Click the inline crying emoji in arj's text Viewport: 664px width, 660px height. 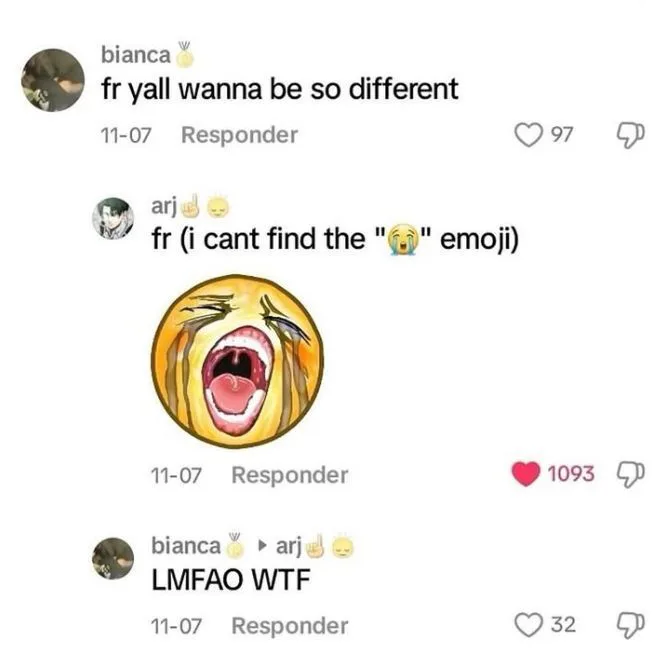click(x=404, y=239)
